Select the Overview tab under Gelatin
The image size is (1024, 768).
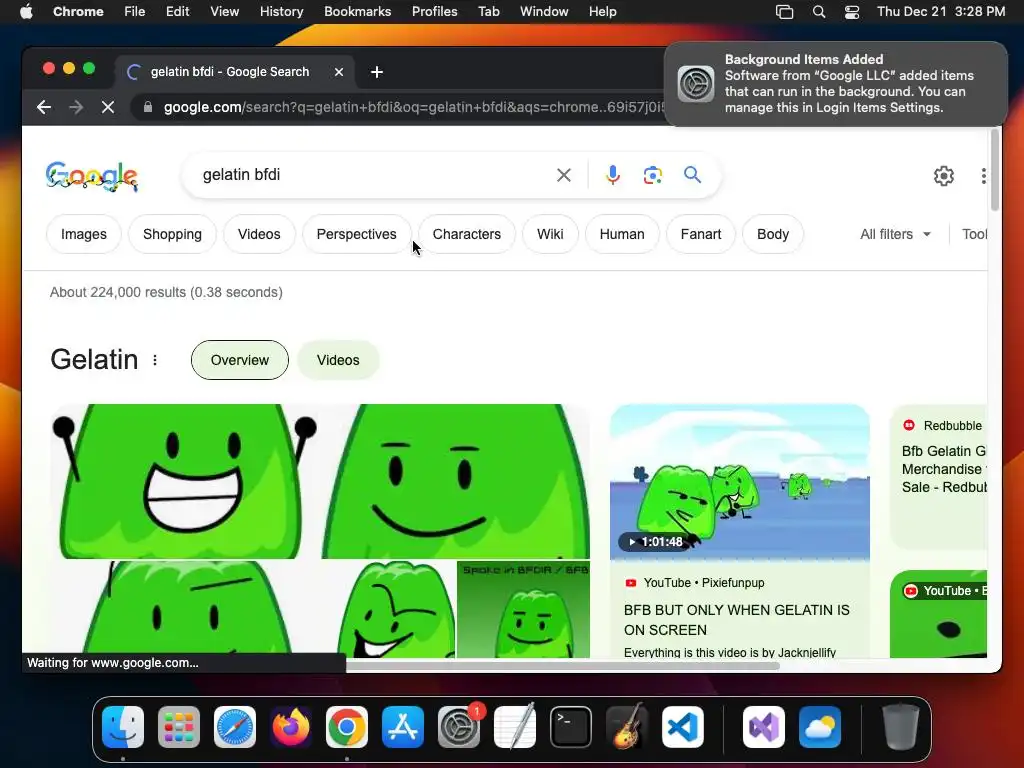pos(240,360)
